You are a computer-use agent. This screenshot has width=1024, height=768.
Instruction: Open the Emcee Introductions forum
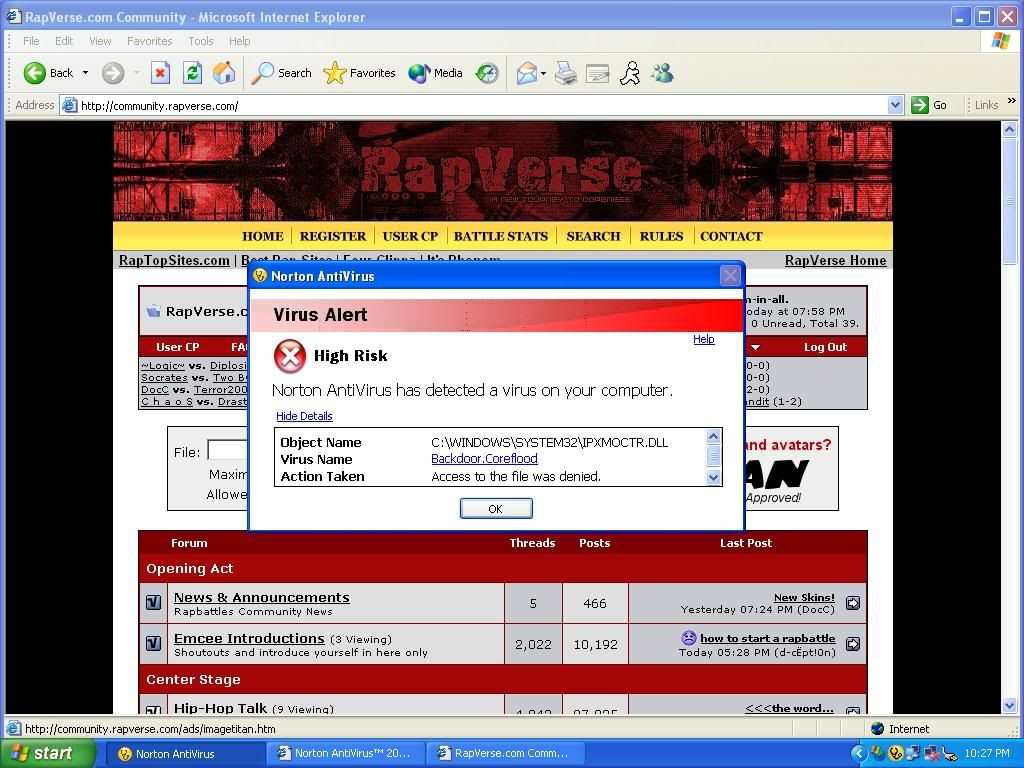[x=249, y=638]
